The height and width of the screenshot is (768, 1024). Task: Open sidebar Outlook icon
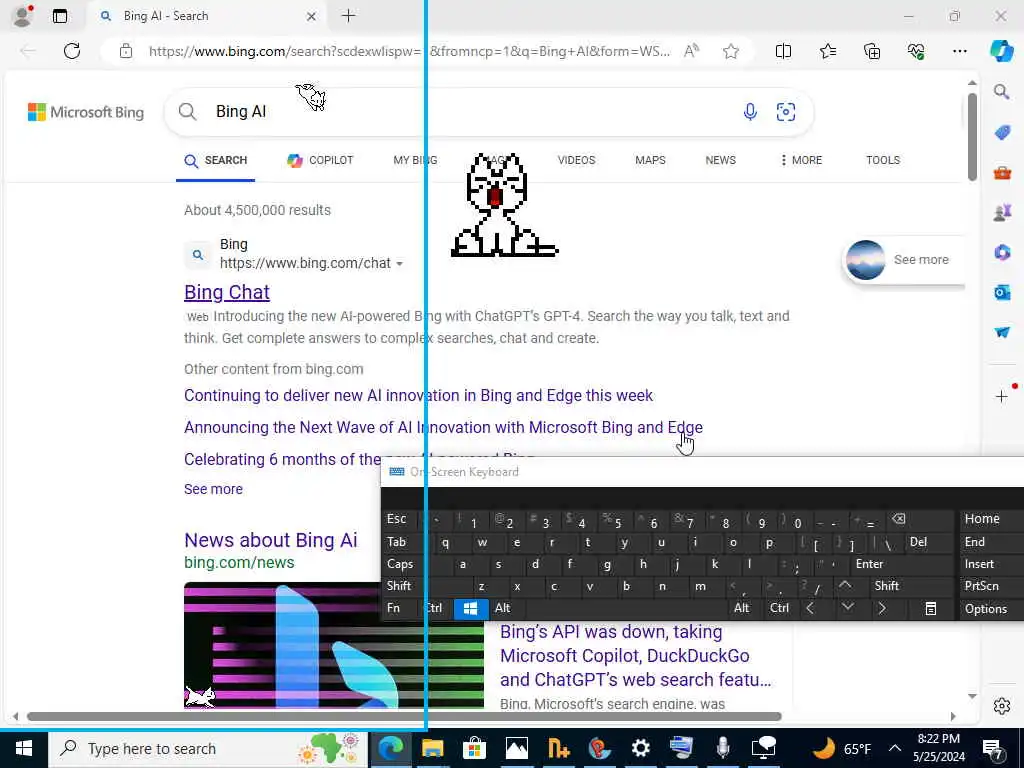[x=1002, y=292]
